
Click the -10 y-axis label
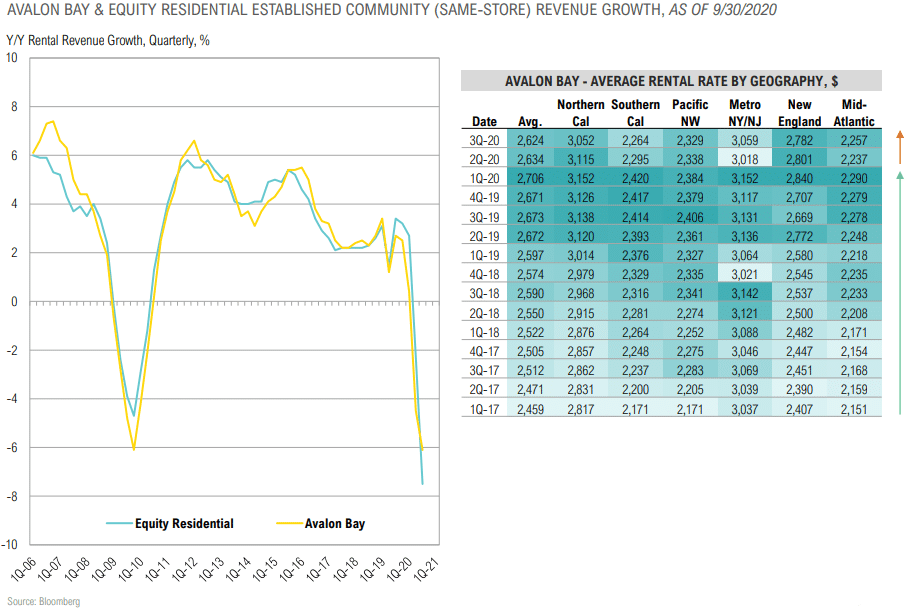9,545
